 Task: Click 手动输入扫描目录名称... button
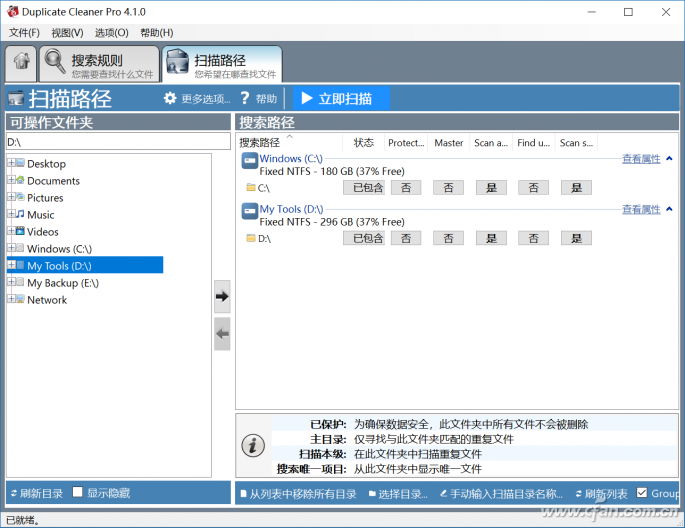pos(501,494)
